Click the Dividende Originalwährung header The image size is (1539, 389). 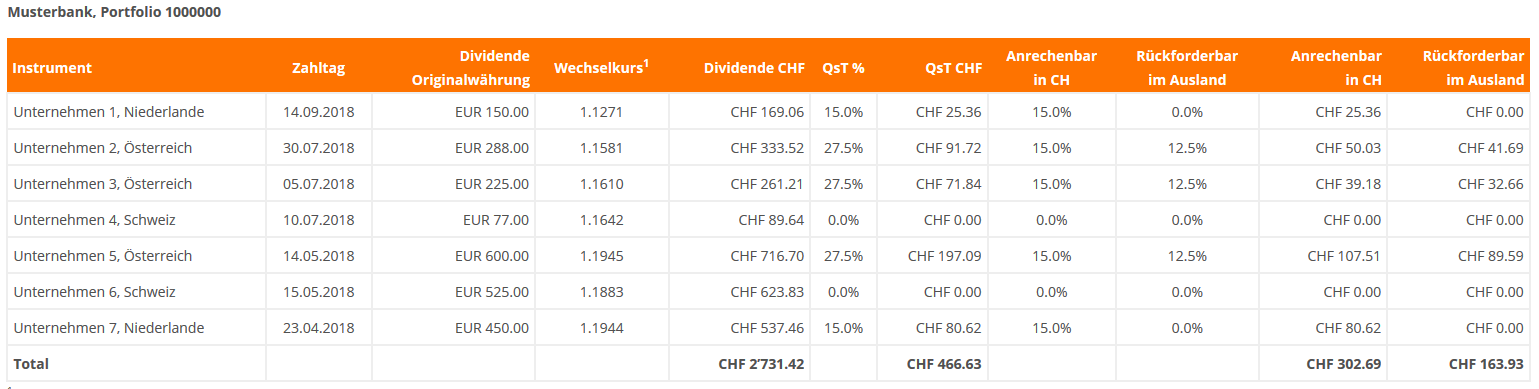[470, 67]
